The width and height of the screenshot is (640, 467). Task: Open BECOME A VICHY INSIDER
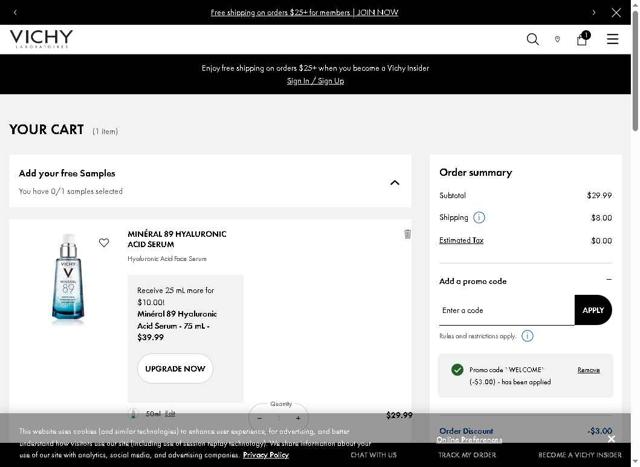coord(580,455)
